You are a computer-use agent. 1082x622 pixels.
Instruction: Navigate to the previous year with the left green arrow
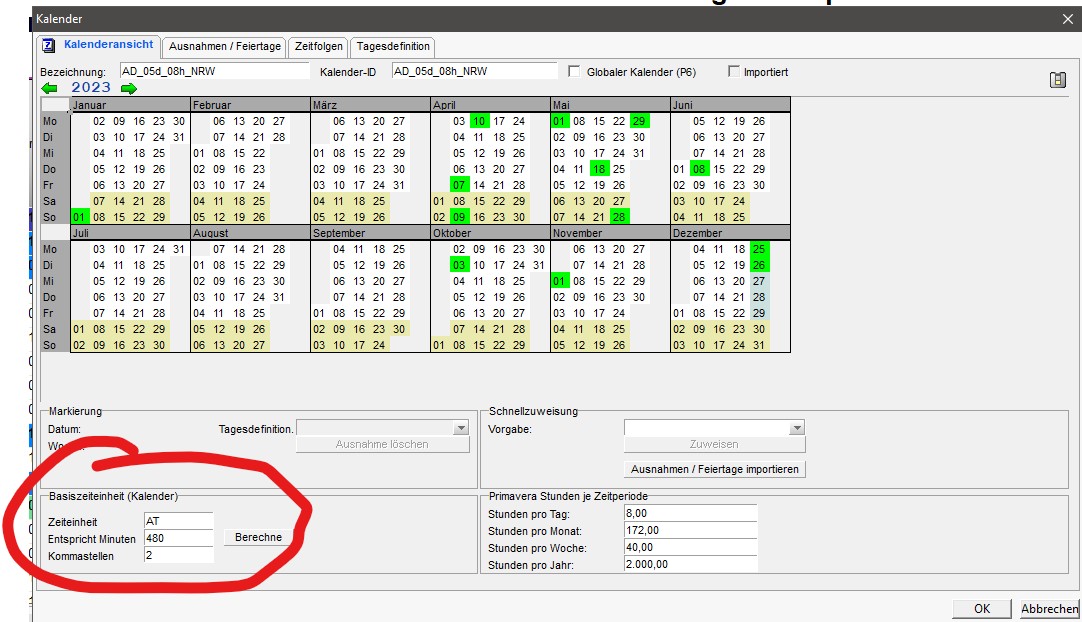click(x=48, y=87)
